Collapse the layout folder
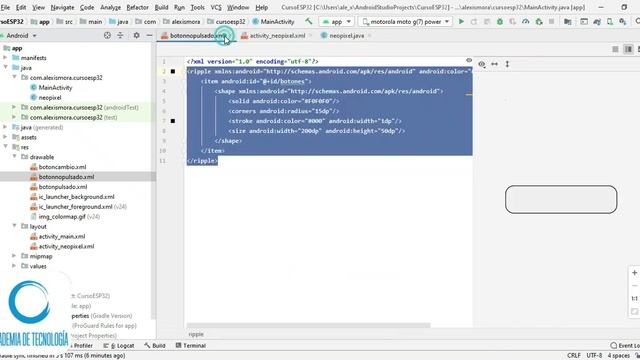 click(14, 226)
